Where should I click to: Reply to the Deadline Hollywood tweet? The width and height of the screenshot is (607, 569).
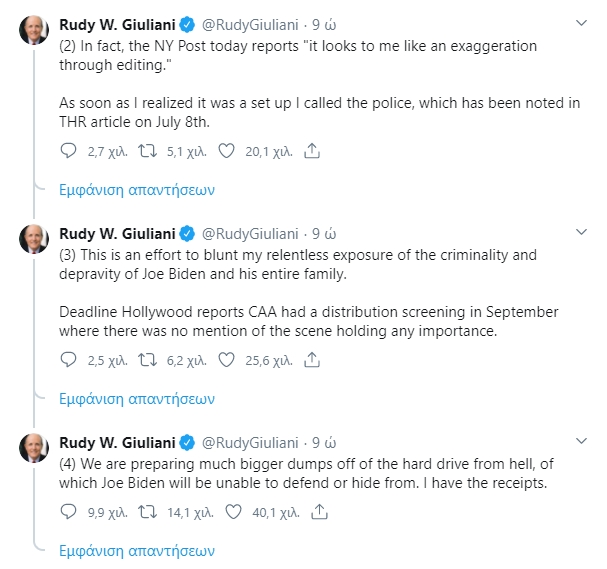[x=69, y=359]
